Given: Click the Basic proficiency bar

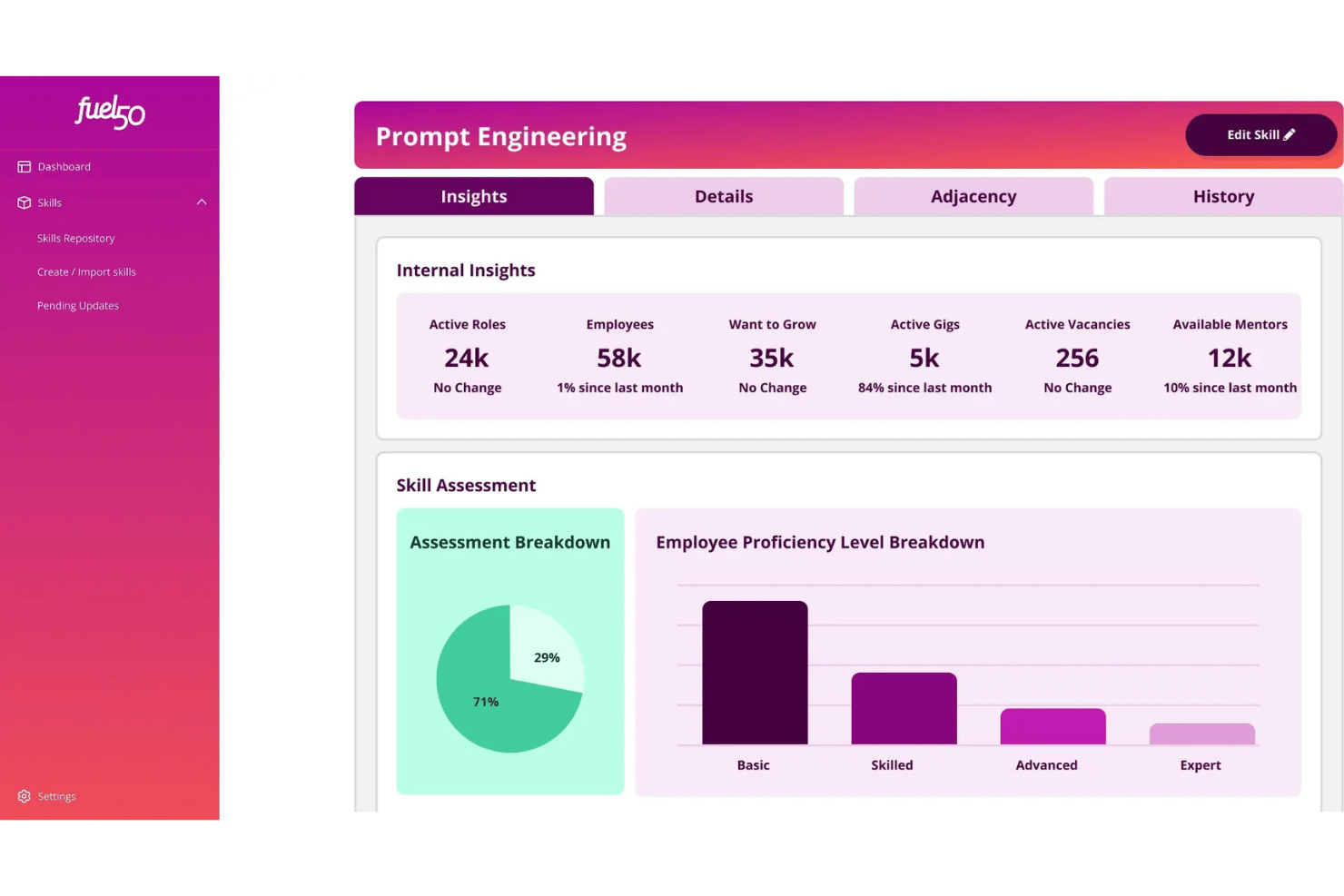Looking at the screenshot, I should pos(755,673).
